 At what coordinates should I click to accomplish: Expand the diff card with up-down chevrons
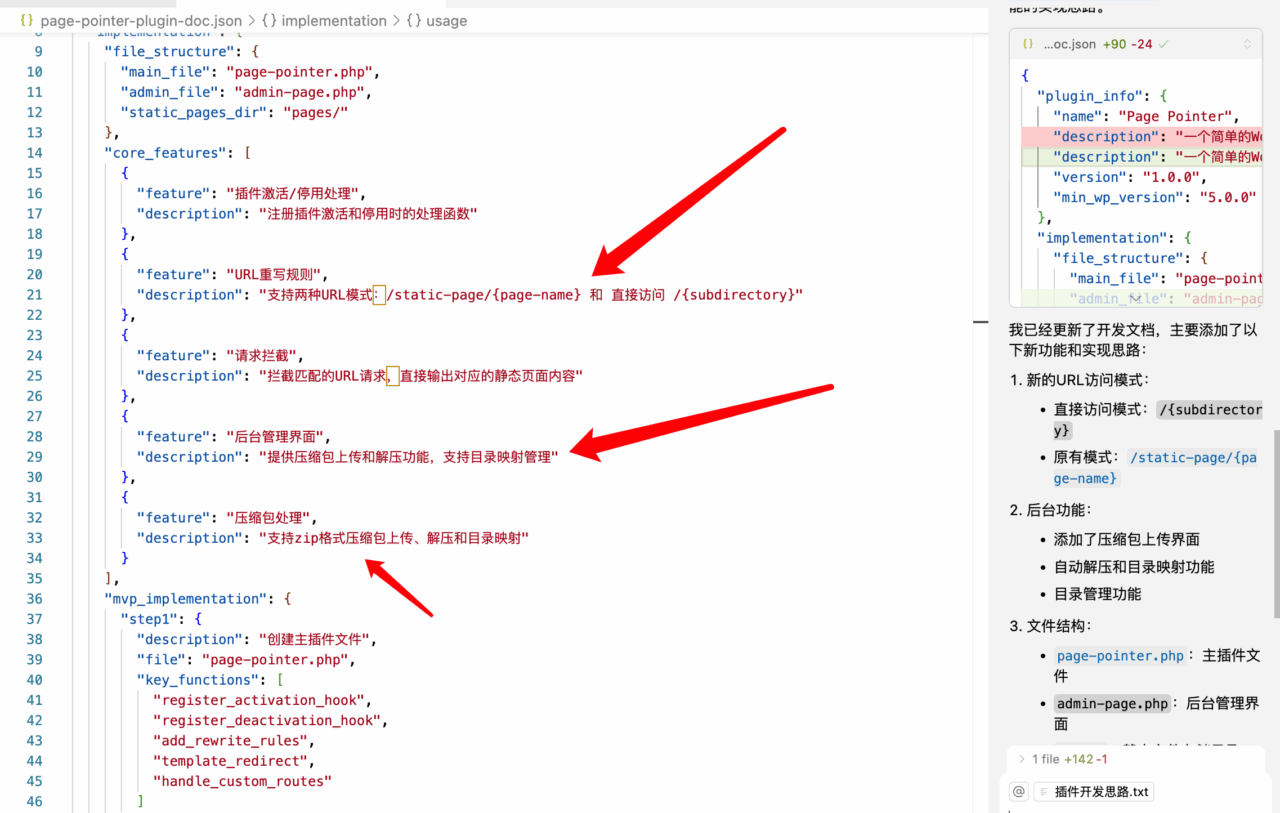click(x=1247, y=45)
